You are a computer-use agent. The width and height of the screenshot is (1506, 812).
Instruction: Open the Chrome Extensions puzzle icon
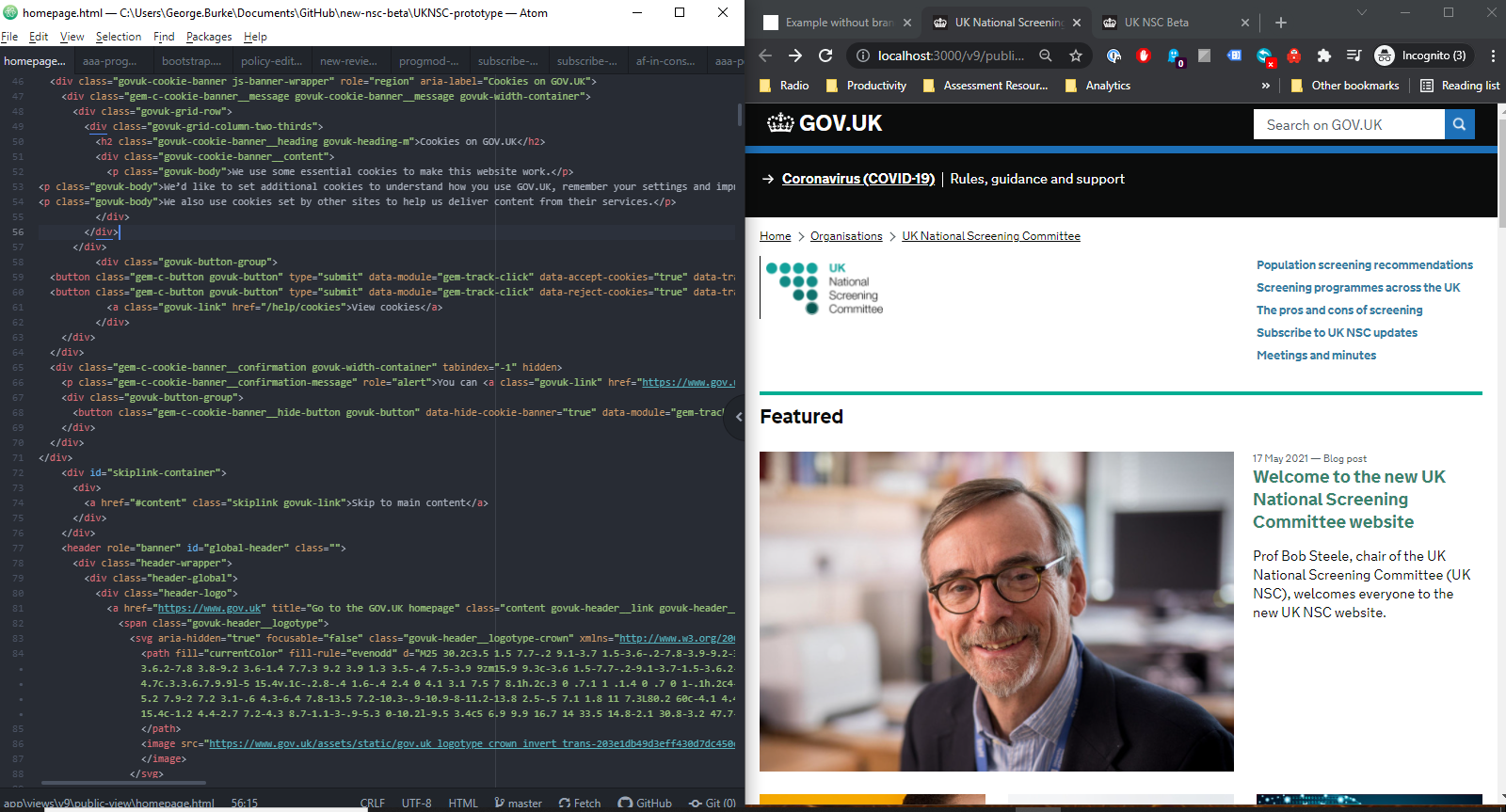pyautogui.click(x=1324, y=56)
